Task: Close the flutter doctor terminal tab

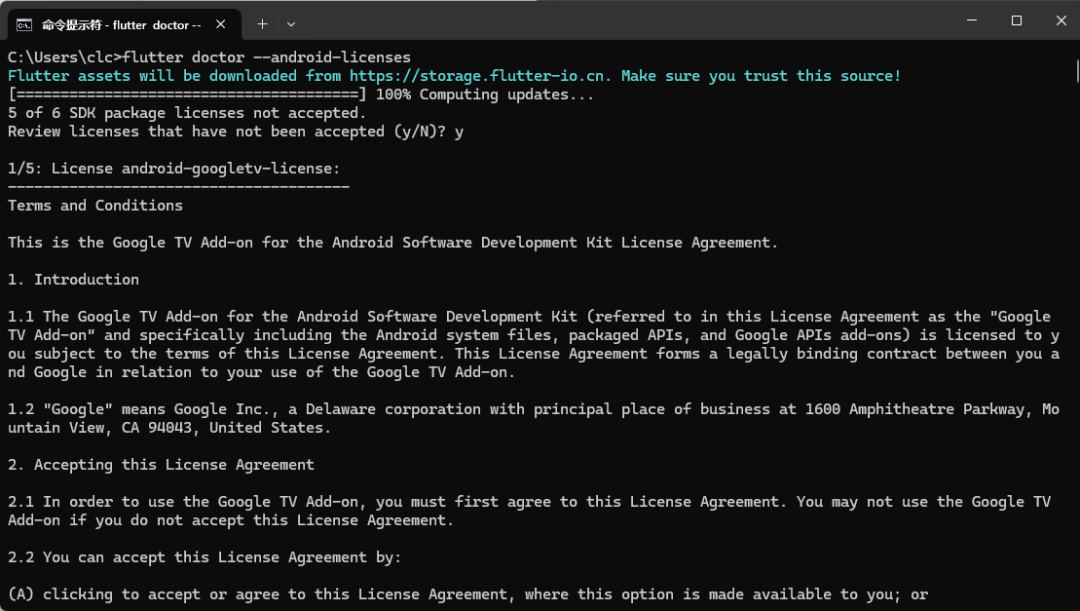Action: (221, 24)
